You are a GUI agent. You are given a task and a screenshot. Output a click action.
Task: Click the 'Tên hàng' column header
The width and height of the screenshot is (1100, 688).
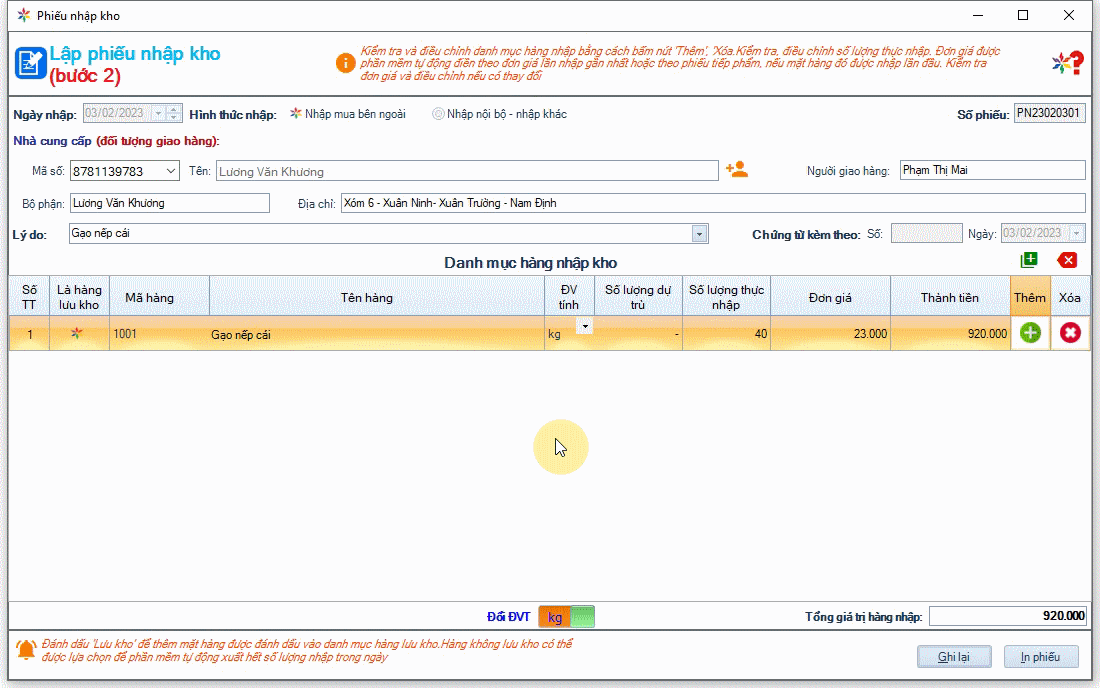click(366, 297)
